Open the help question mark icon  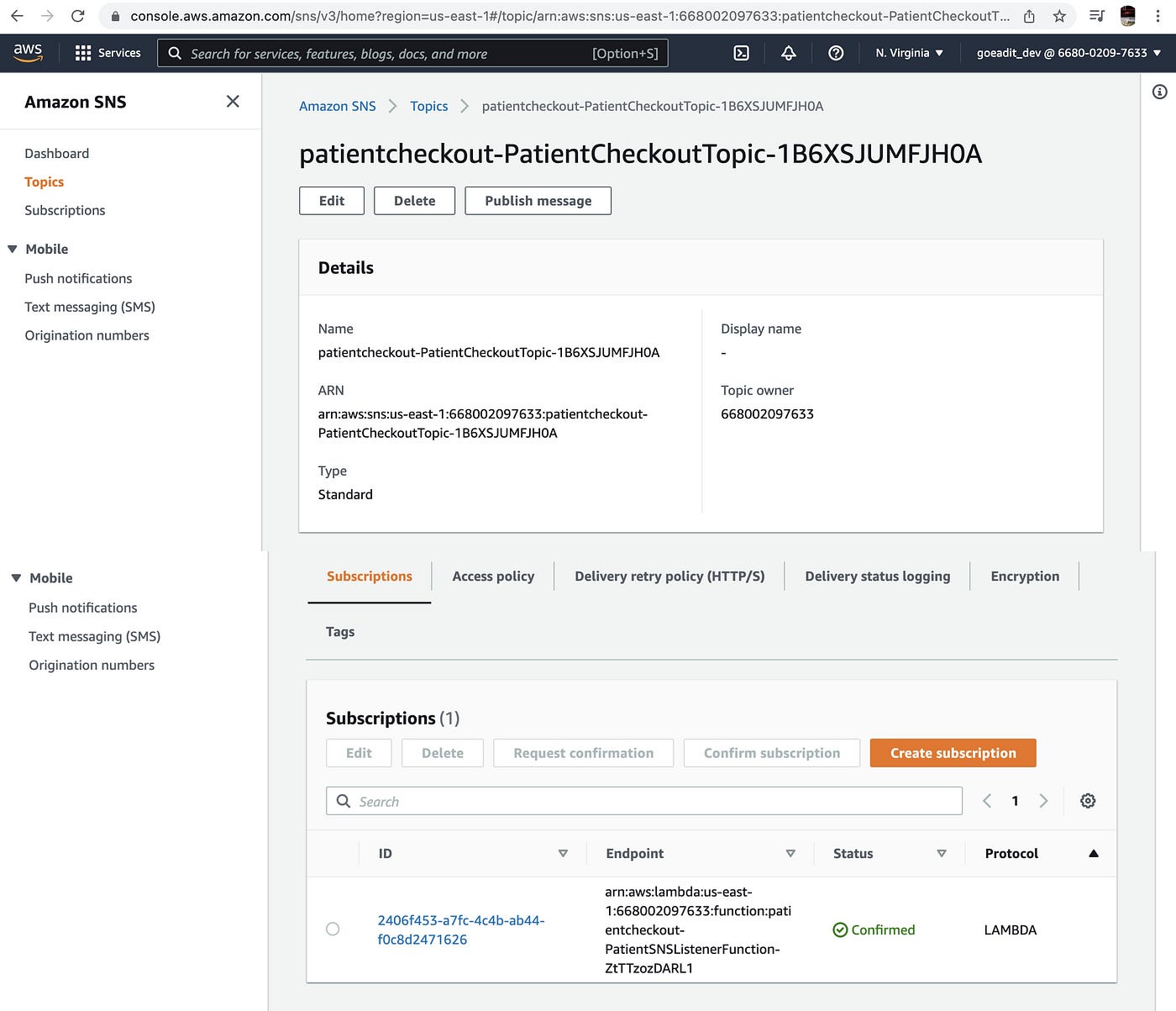[x=836, y=53]
